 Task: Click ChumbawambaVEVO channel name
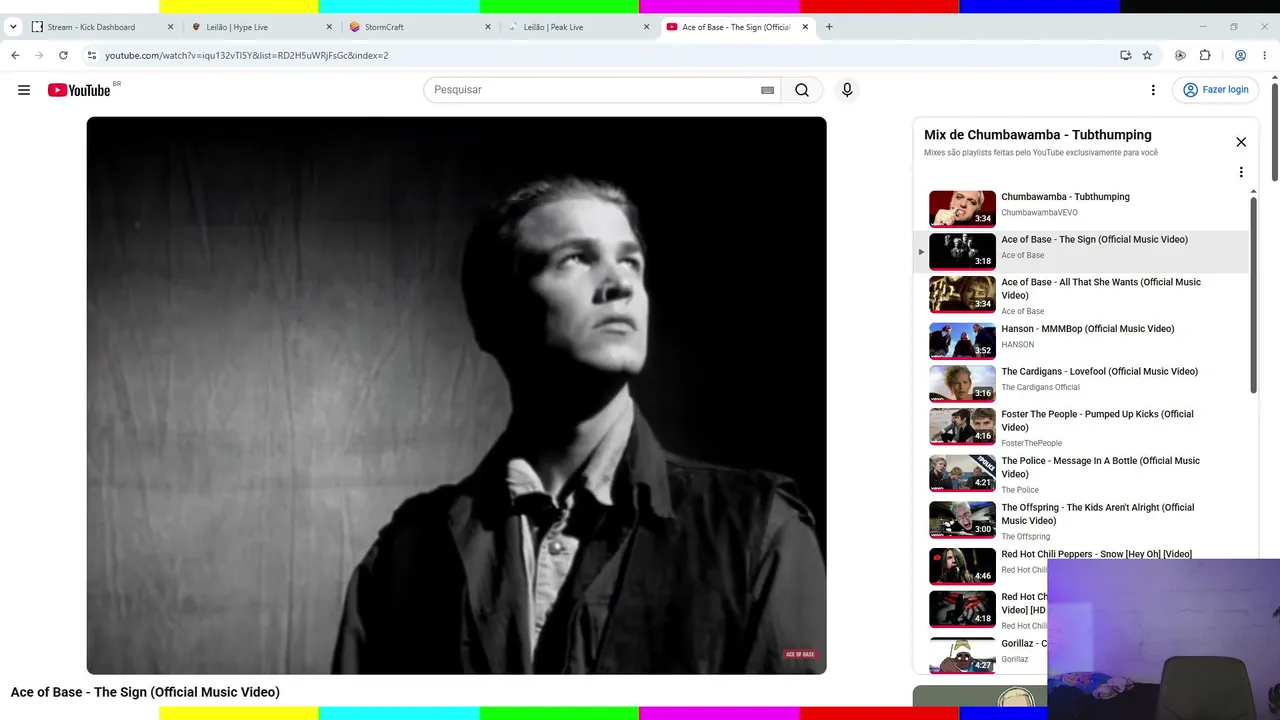1039,213
